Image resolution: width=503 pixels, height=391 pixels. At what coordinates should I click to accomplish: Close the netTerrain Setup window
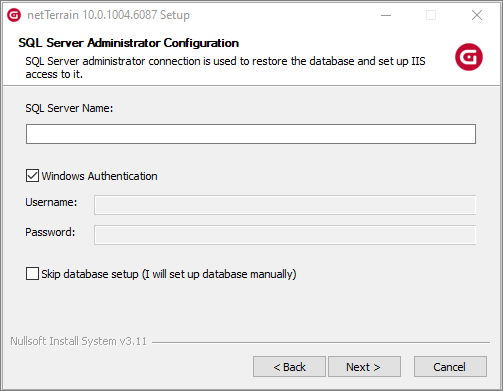coord(477,15)
